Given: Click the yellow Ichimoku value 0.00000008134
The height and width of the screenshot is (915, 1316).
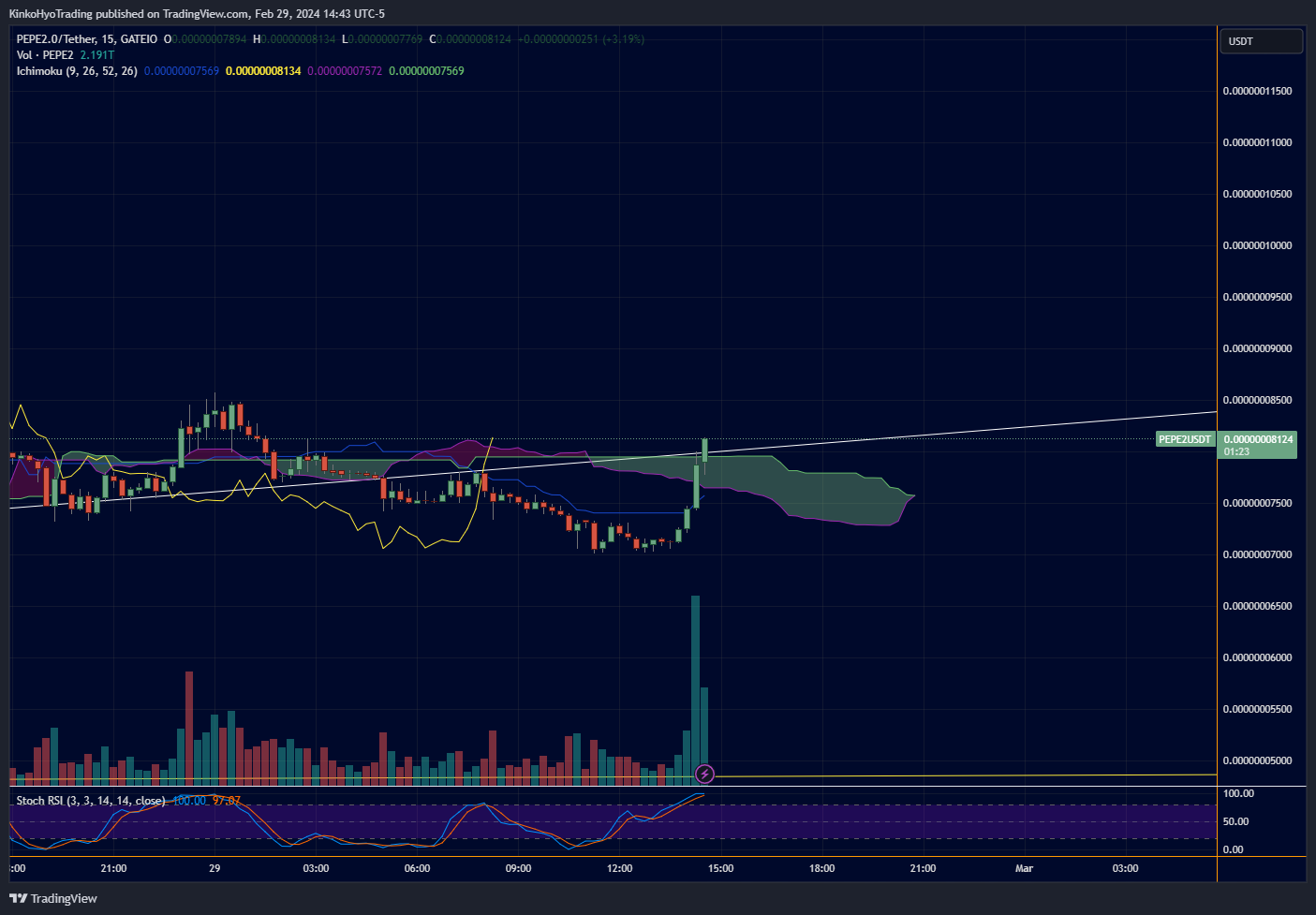Looking at the screenshot, I should [x=263, y=71].
